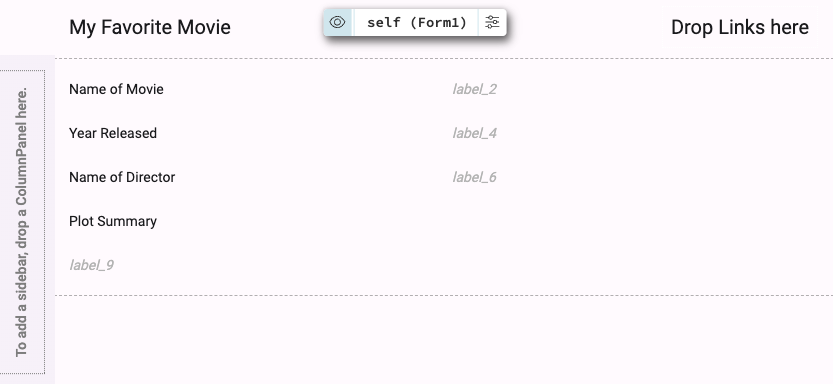Click empty space right of Plot Summary
Viewport: 833px width, 384px height.
pos(494,221)
